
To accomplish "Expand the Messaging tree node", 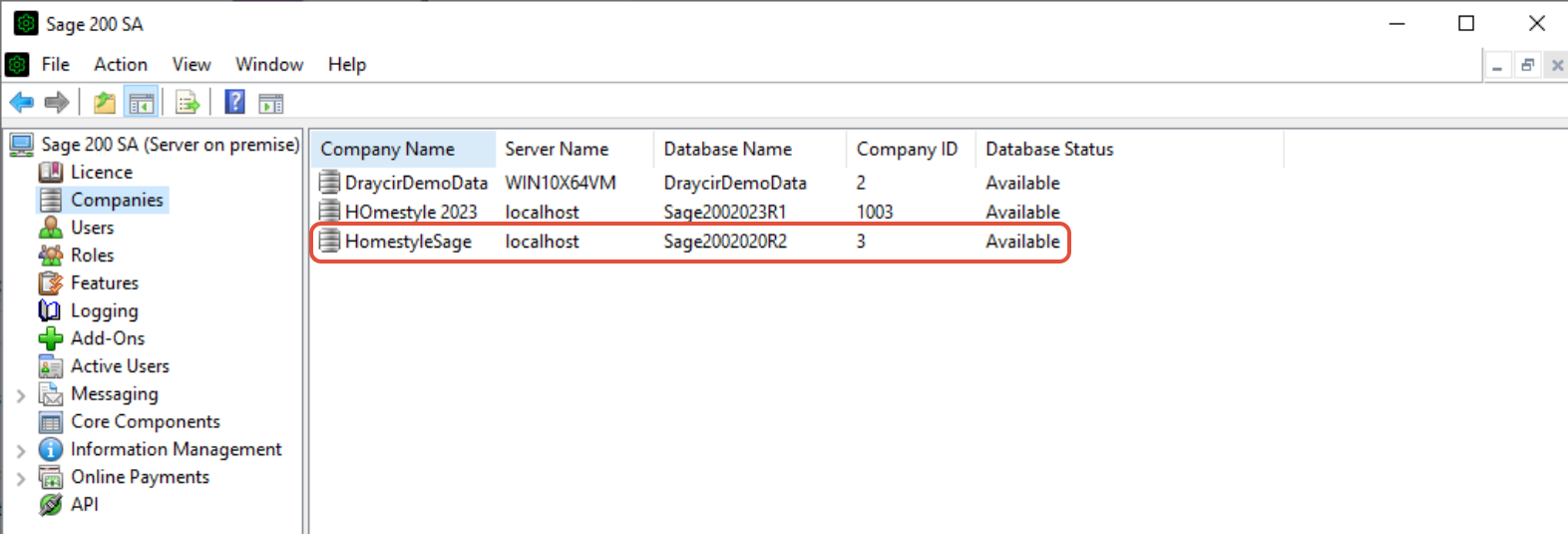I will click(21, 395).
